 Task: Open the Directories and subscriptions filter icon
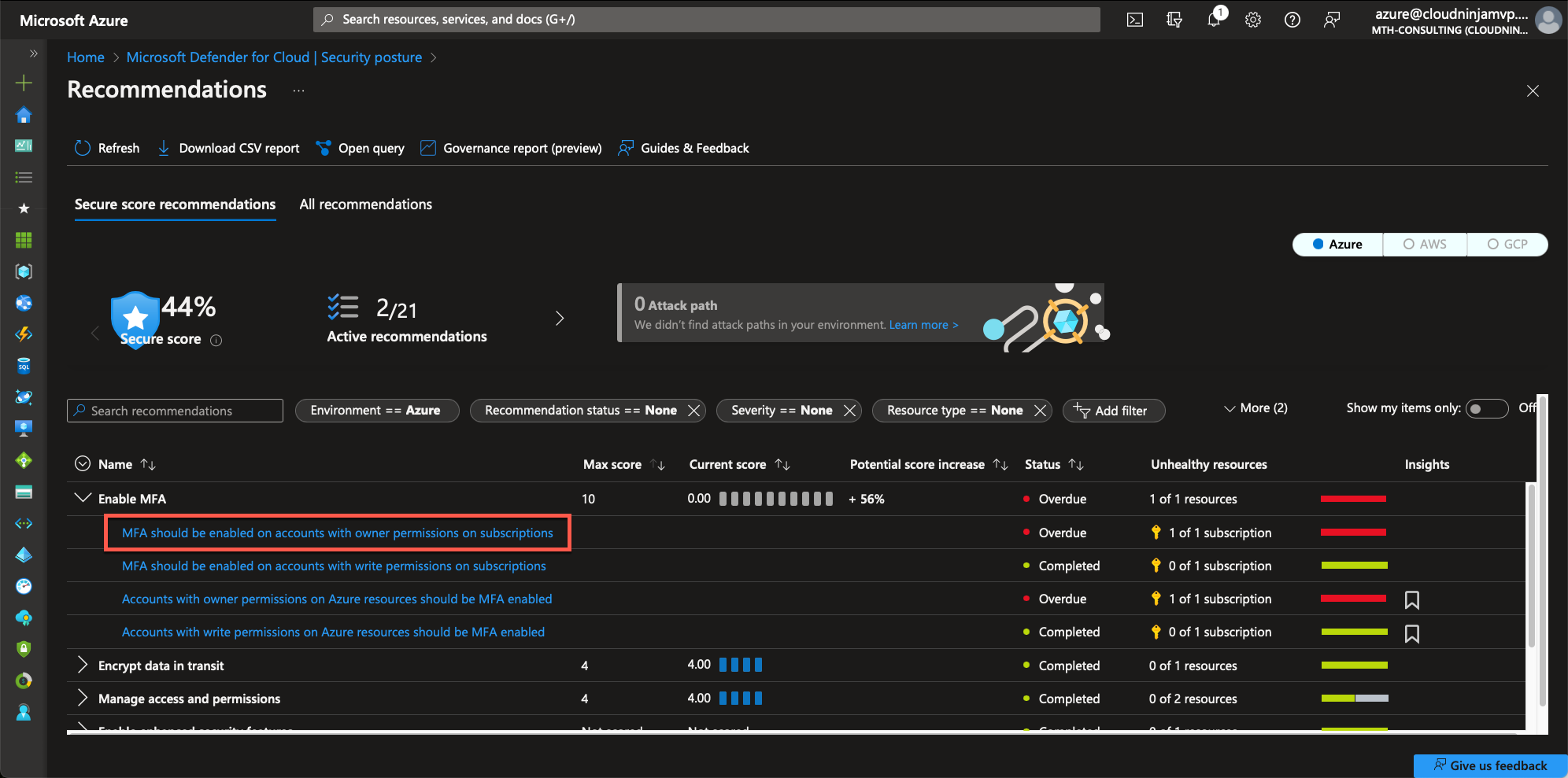pyautogui.click(x=1174, y=20)
